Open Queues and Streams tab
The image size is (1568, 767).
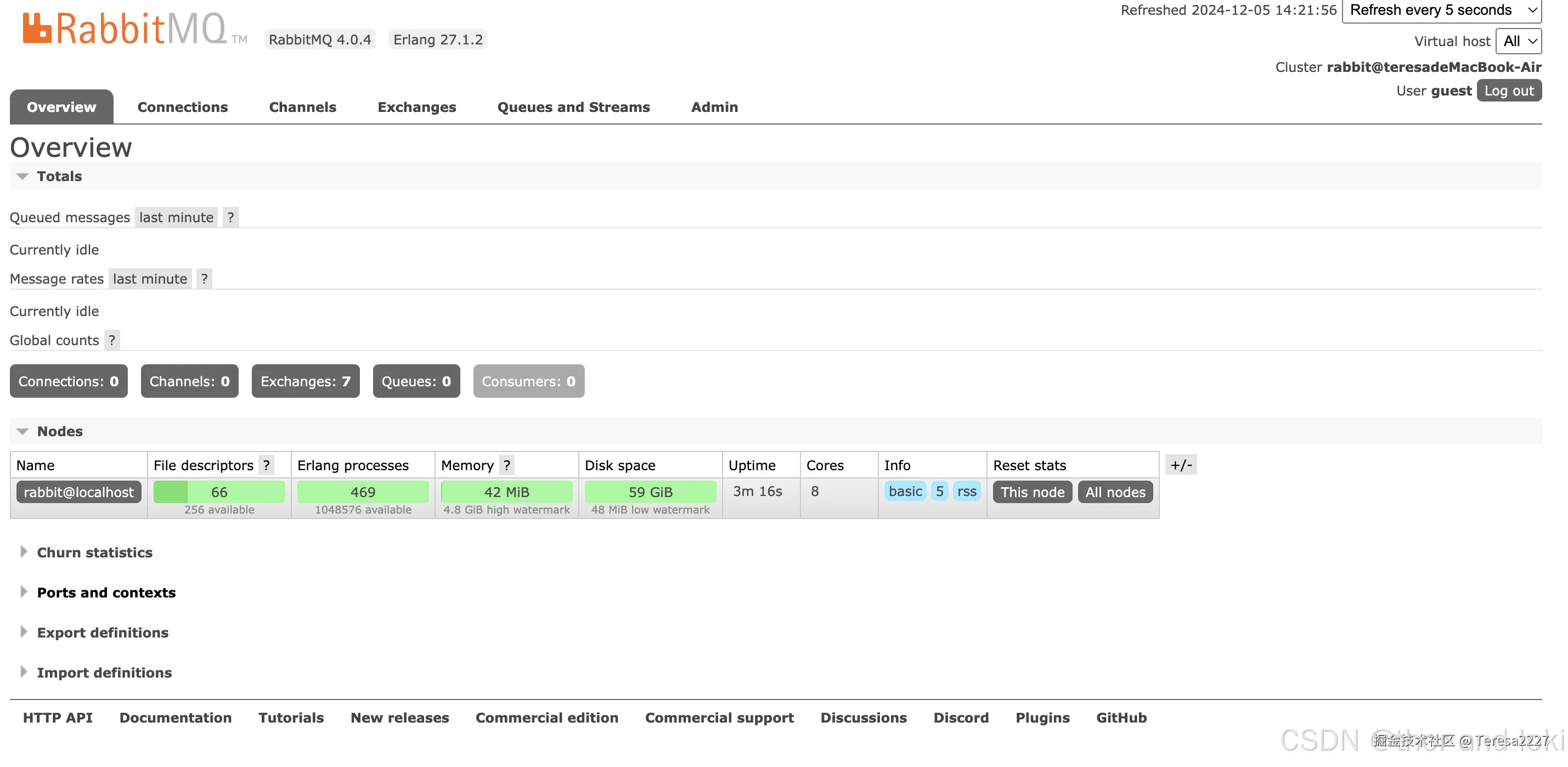click(573, 107)
